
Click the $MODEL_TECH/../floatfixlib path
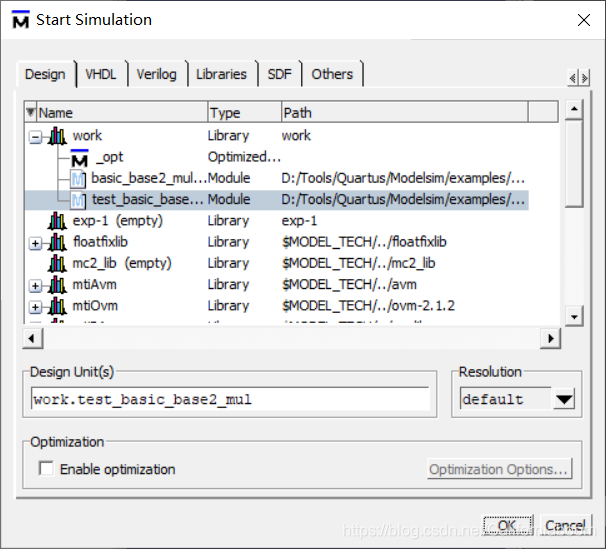(364, 242)
